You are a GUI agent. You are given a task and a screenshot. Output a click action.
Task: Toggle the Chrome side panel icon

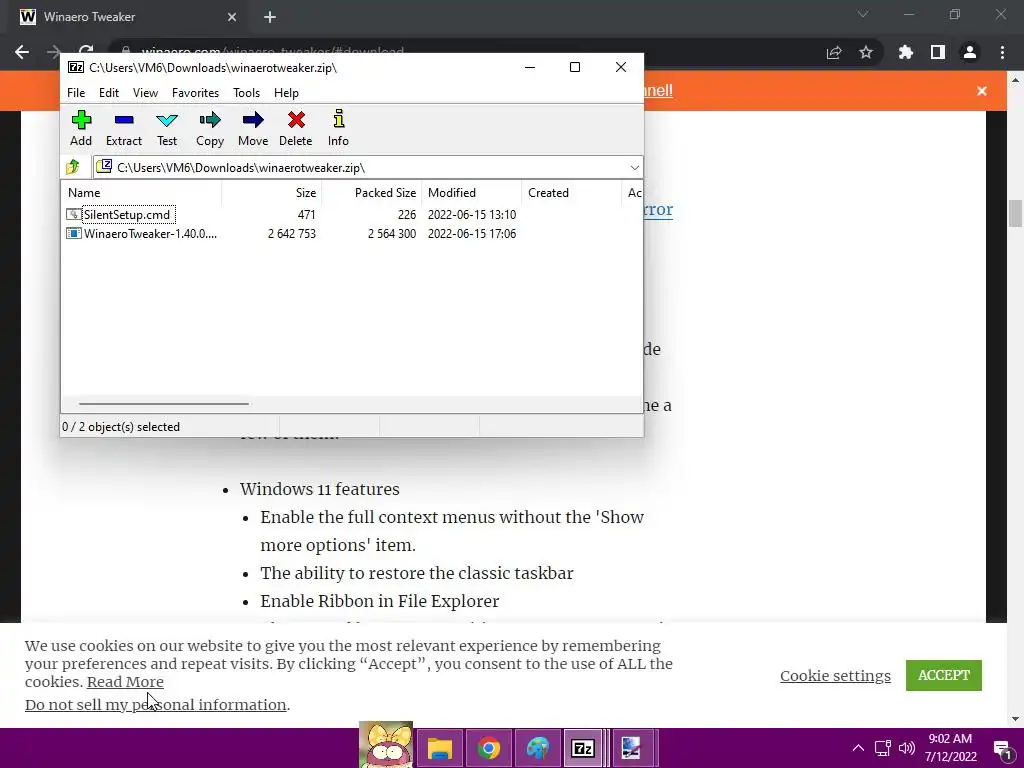(938, 52)
